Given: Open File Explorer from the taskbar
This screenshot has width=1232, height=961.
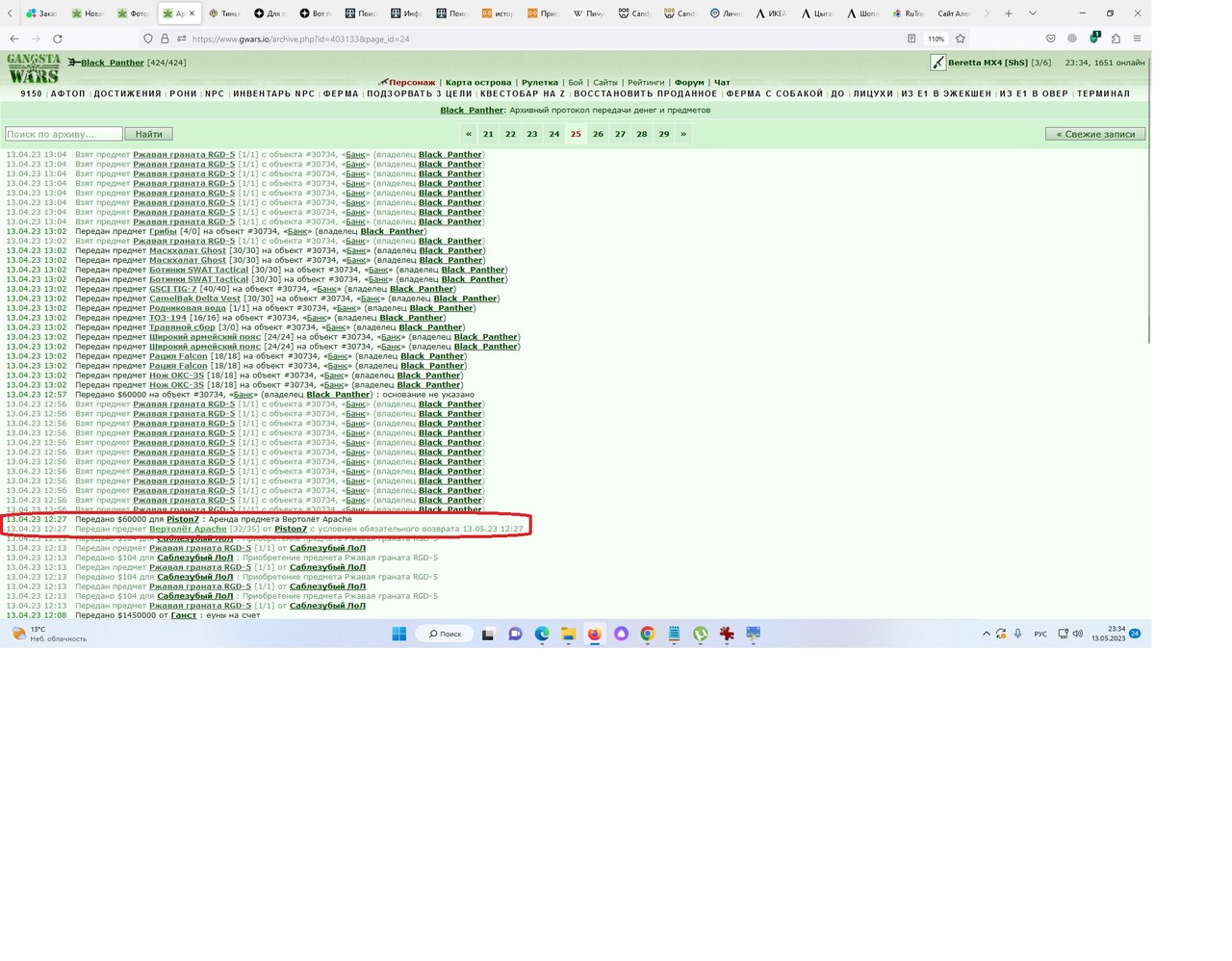Looking at the screenshot, I should pyautogui.click(x=569, y=634).
